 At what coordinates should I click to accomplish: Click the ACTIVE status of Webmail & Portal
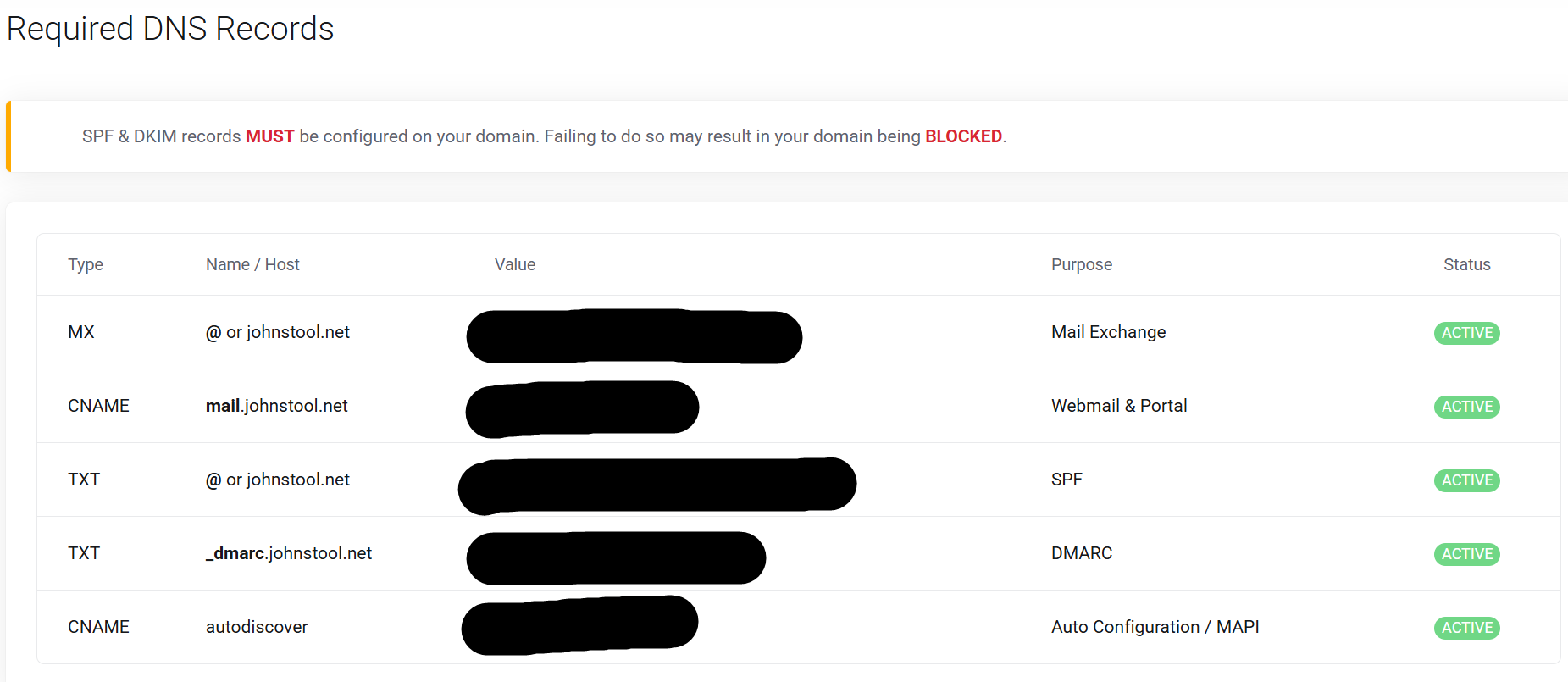tap(1466, 407)
